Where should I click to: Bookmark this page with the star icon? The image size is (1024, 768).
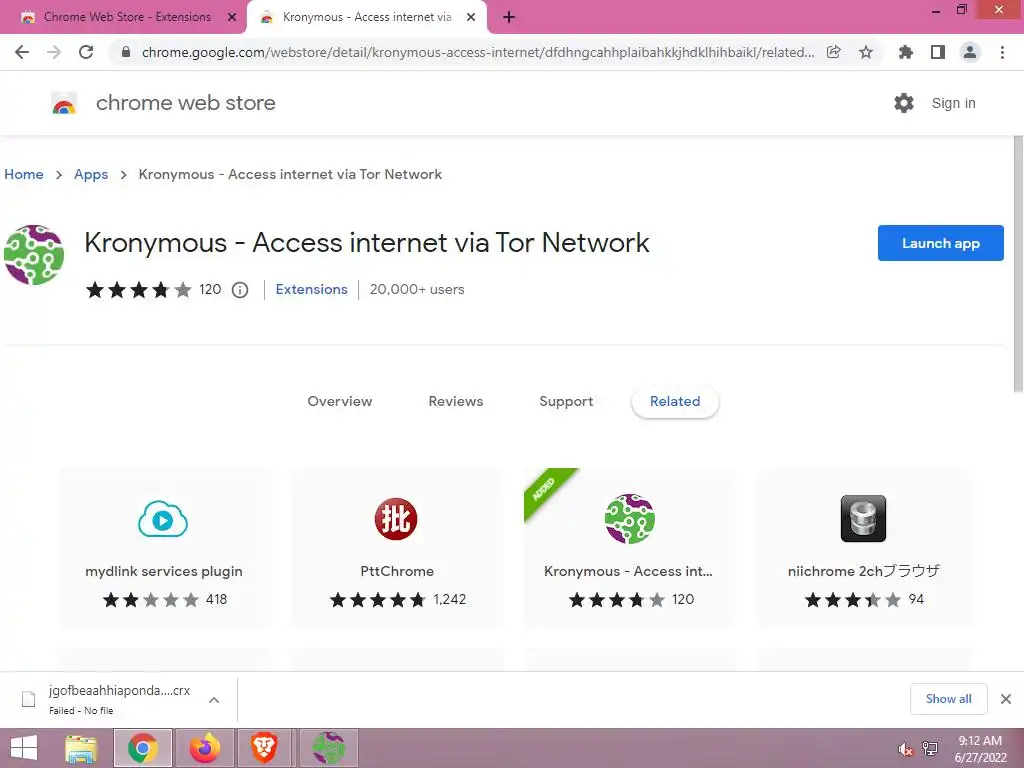866,52
